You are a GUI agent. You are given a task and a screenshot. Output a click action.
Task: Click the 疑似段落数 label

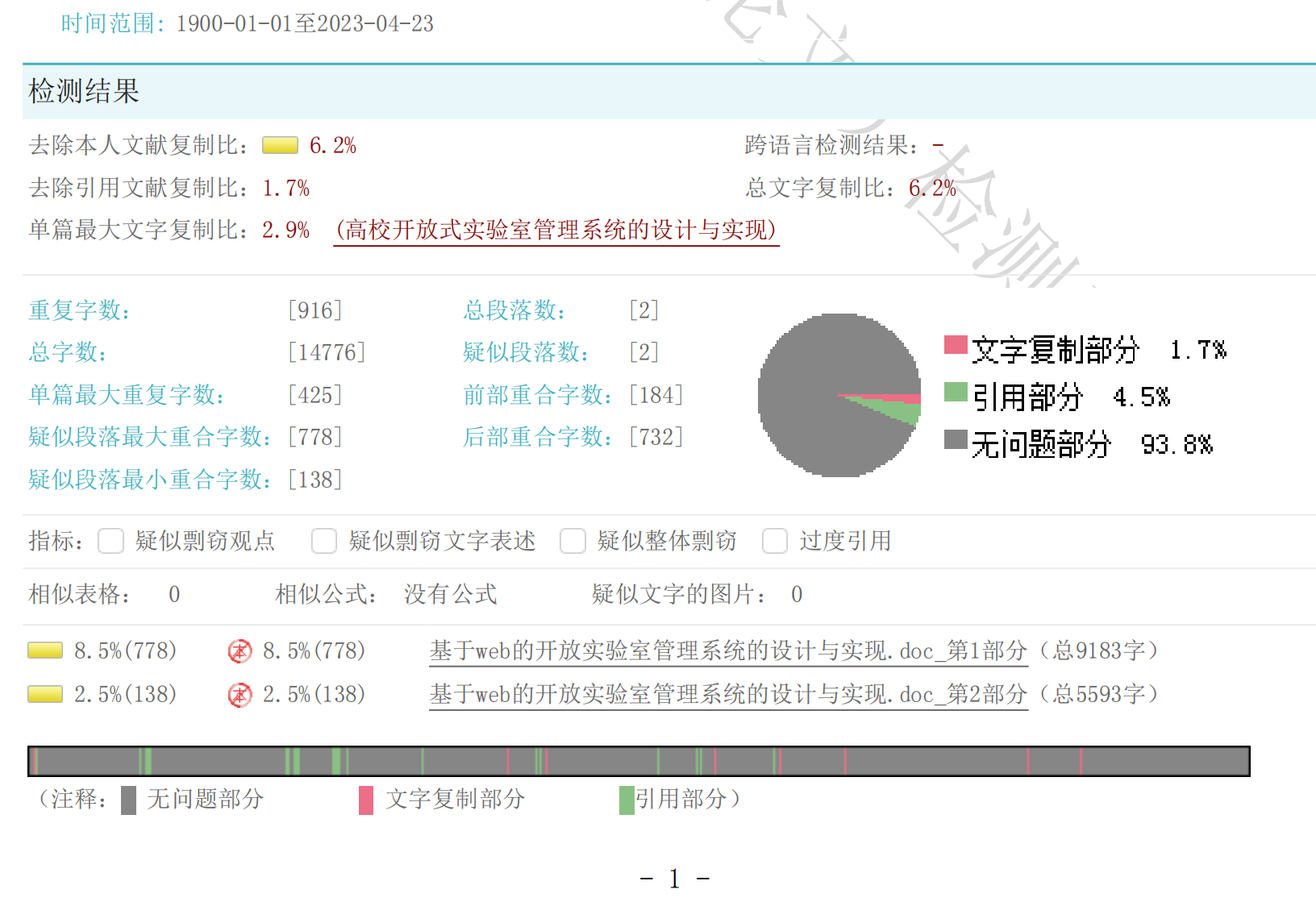pyautogui.click(x=526, y=352)
